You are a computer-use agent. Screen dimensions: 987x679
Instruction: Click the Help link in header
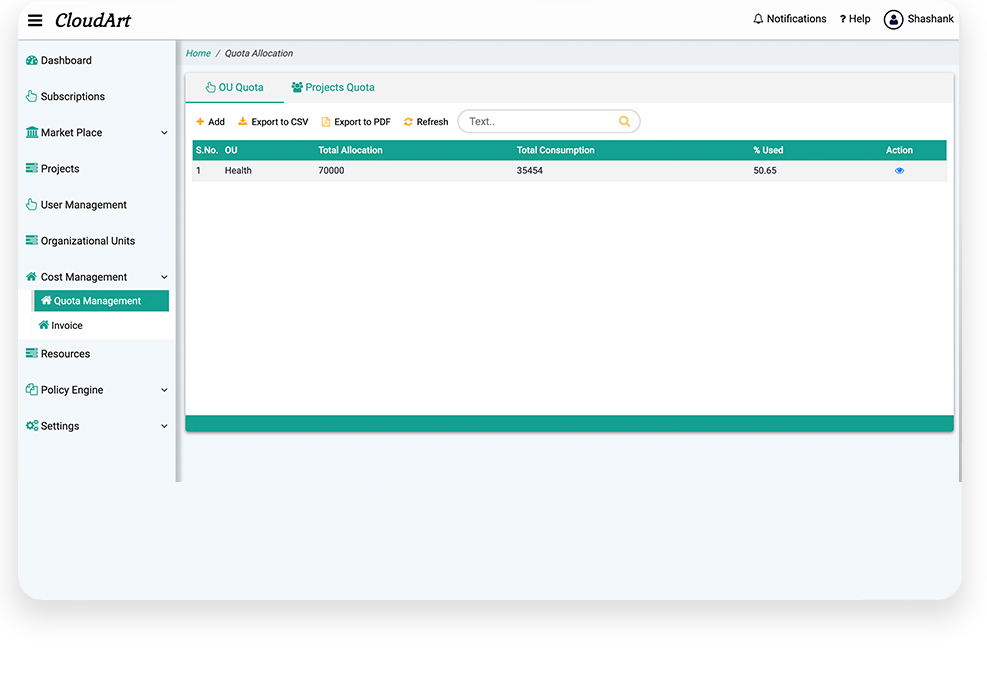(855, 19)
